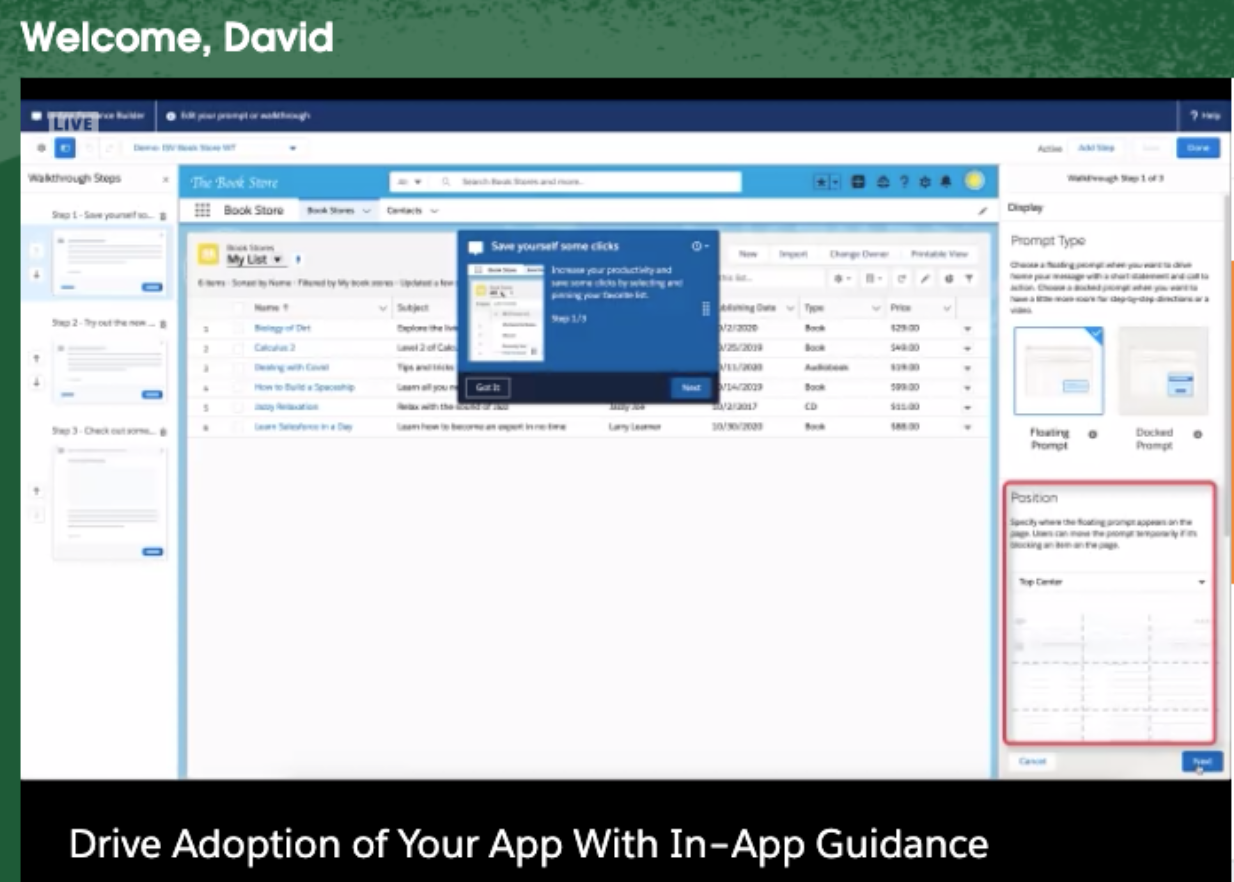This screenshot has height=882, width=1234.
Task: Click the Add Step button
Action: [x=1096, y=148]
